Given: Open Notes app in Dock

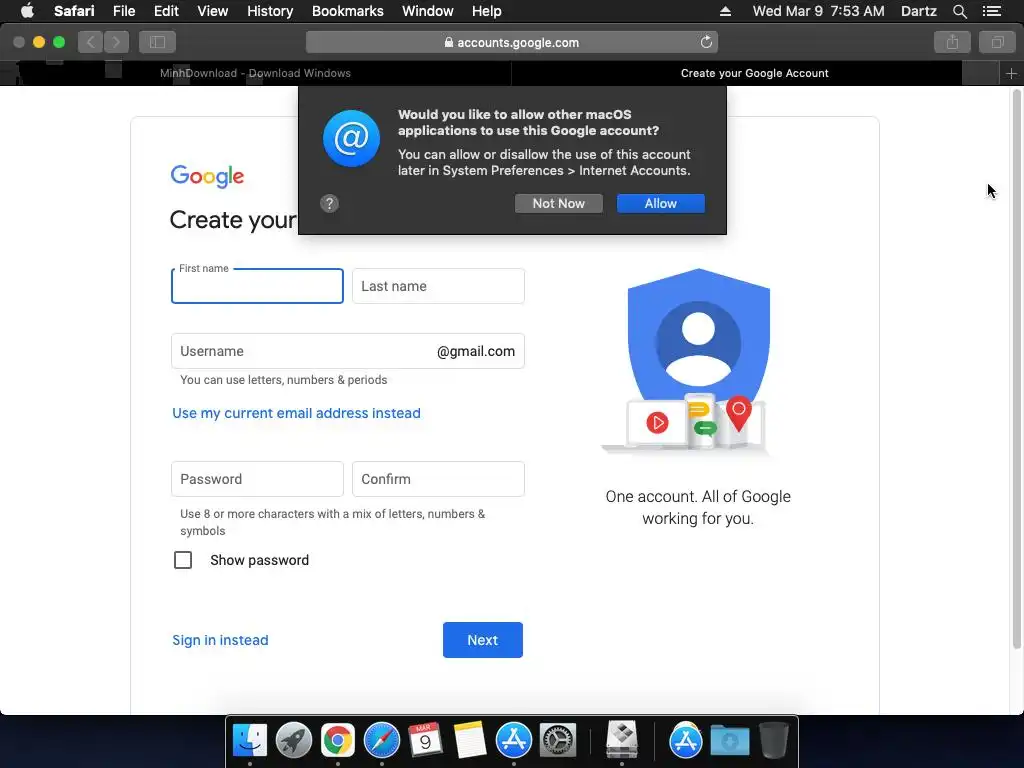Looking at the screenshot, I should 470,741.
